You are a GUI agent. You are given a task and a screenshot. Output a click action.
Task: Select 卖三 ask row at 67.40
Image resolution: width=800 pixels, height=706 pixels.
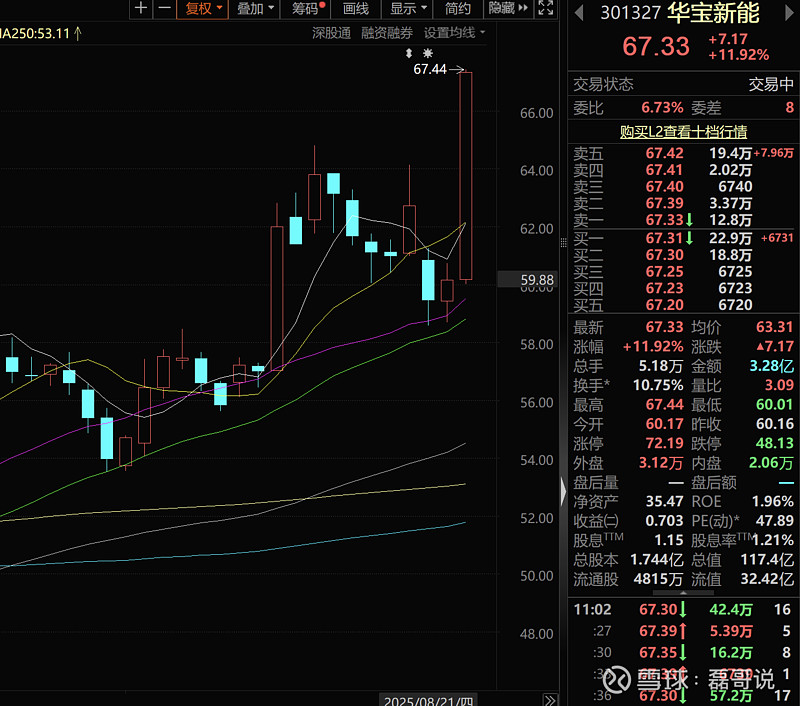pyautogui.click(x=683, y=187)
